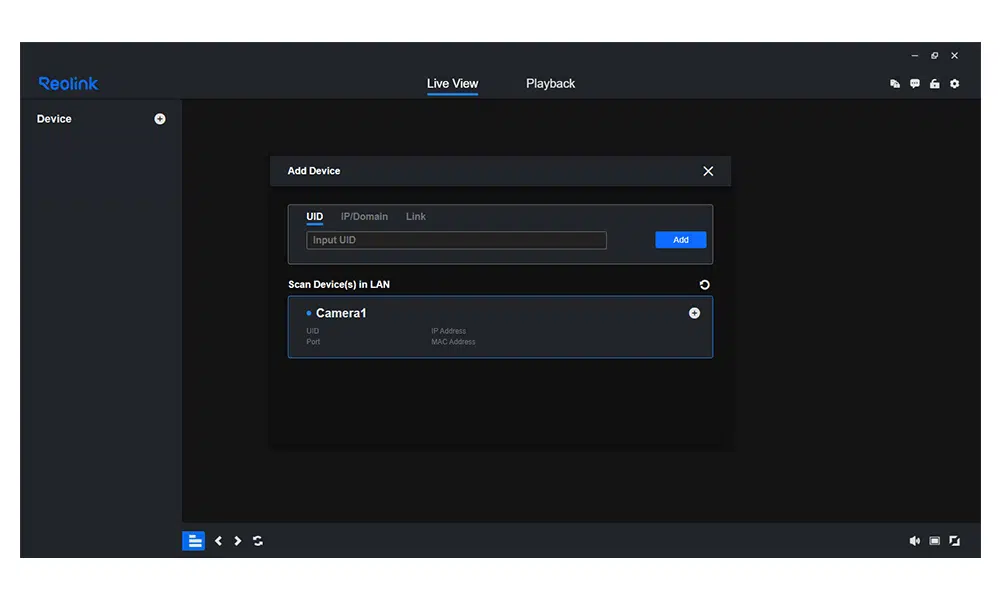Go to next page arrow

coord(238,541)
